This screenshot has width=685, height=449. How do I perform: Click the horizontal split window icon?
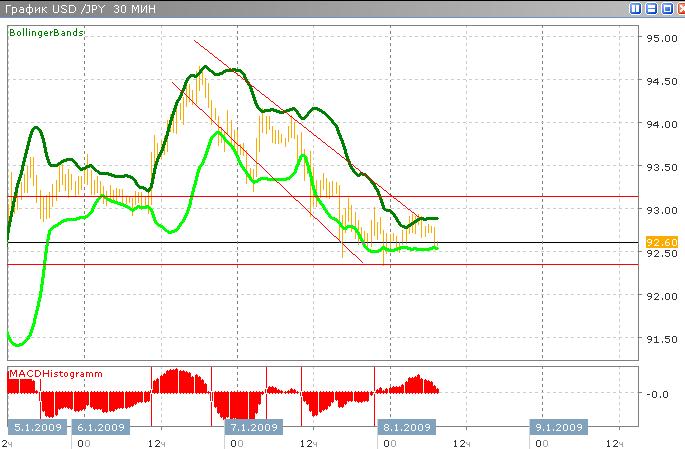(650, 8)
